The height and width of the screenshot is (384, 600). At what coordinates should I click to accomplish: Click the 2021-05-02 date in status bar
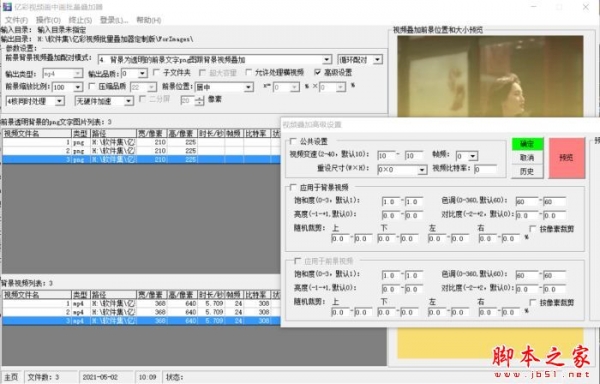click(100, 377)
